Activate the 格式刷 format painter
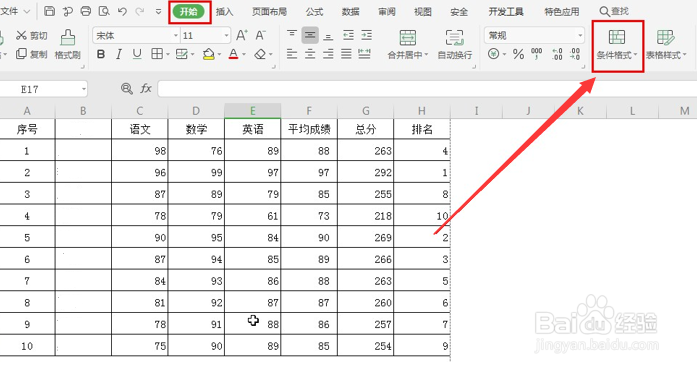Screen dimensions: 697x369 pos(68,44)
